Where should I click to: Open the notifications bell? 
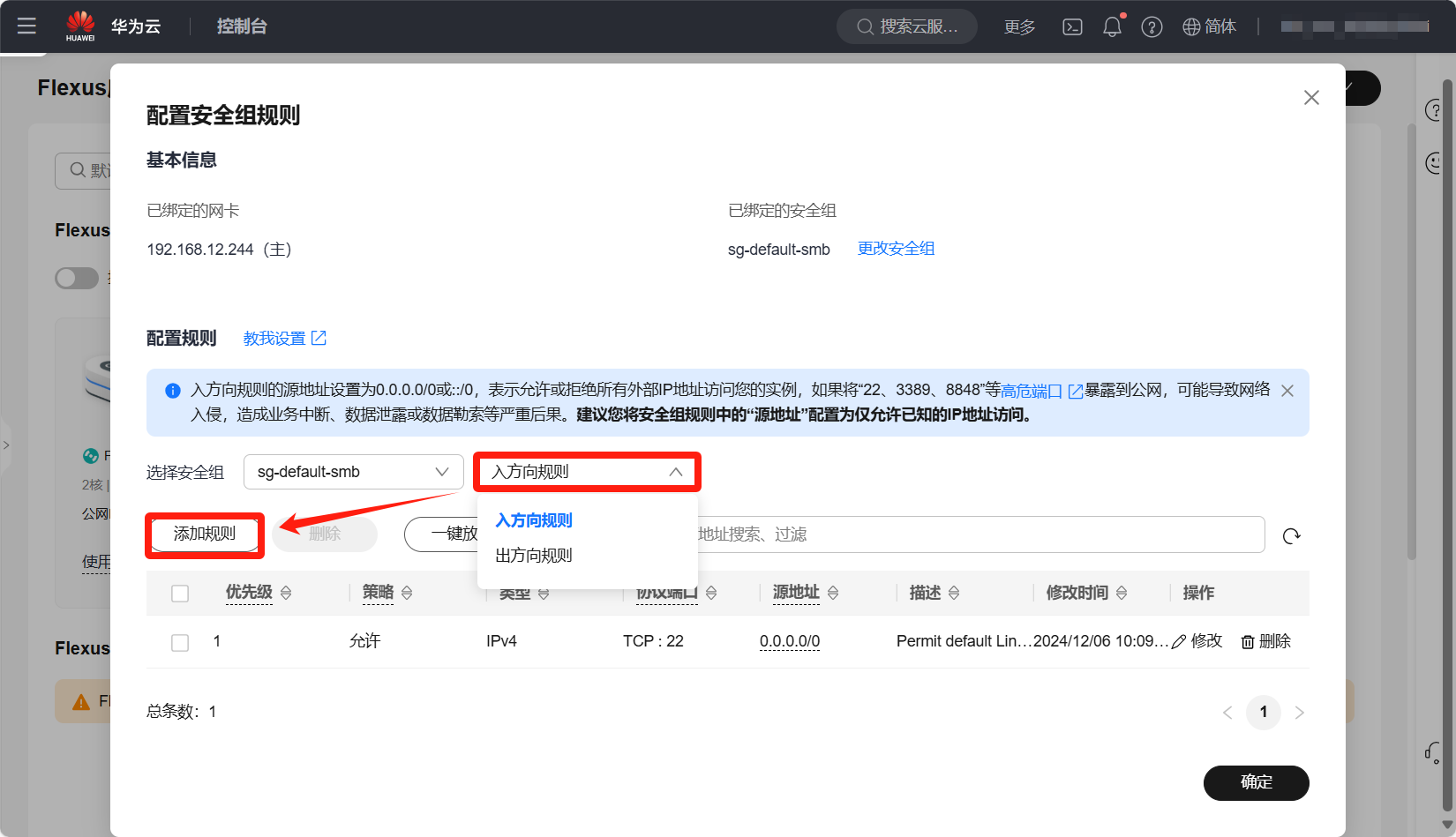pos(1112,26)
